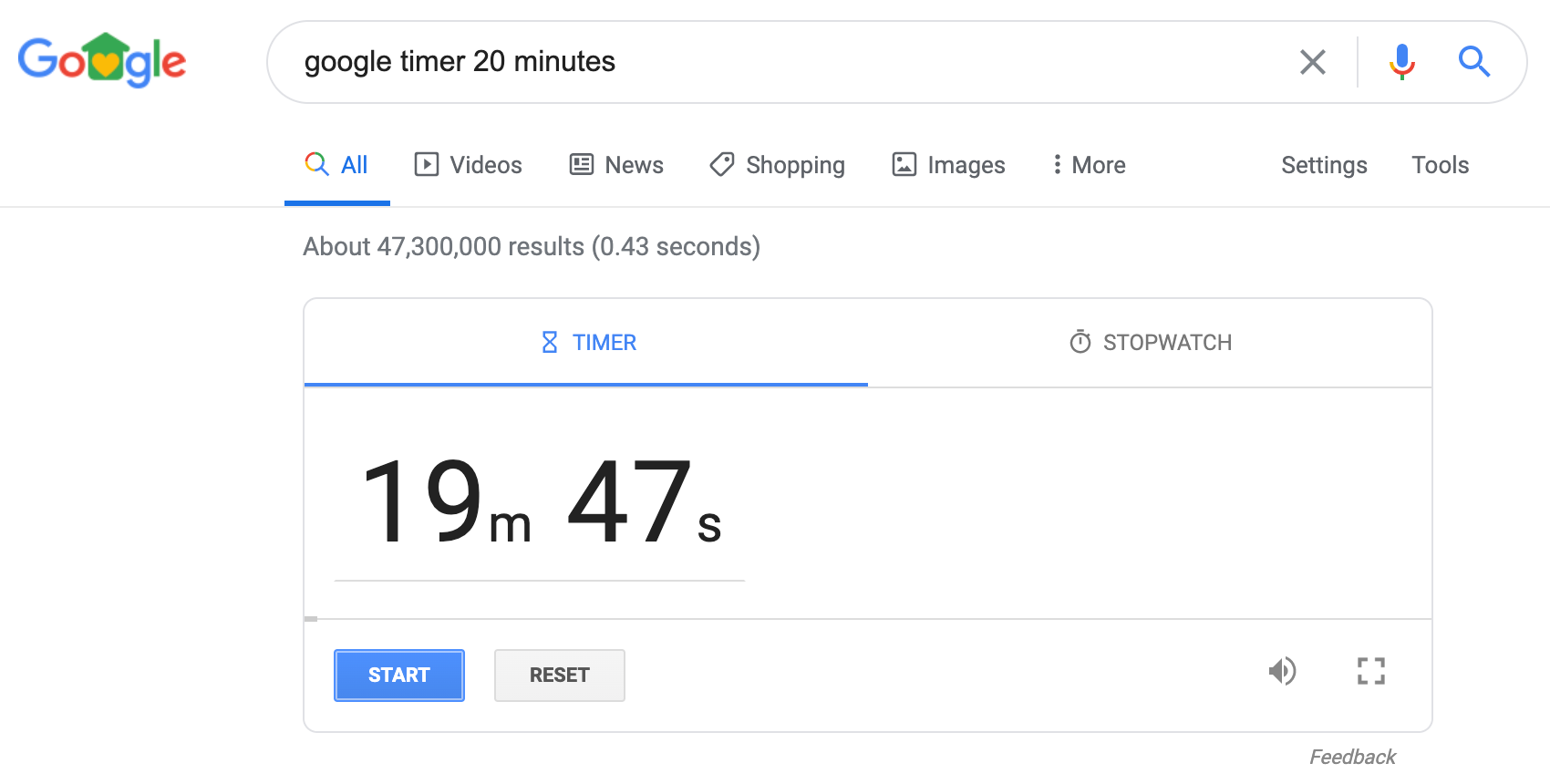Screen dimensions: 1550x784
Task: Start the 20 minute timer
Action: [398, 675]
